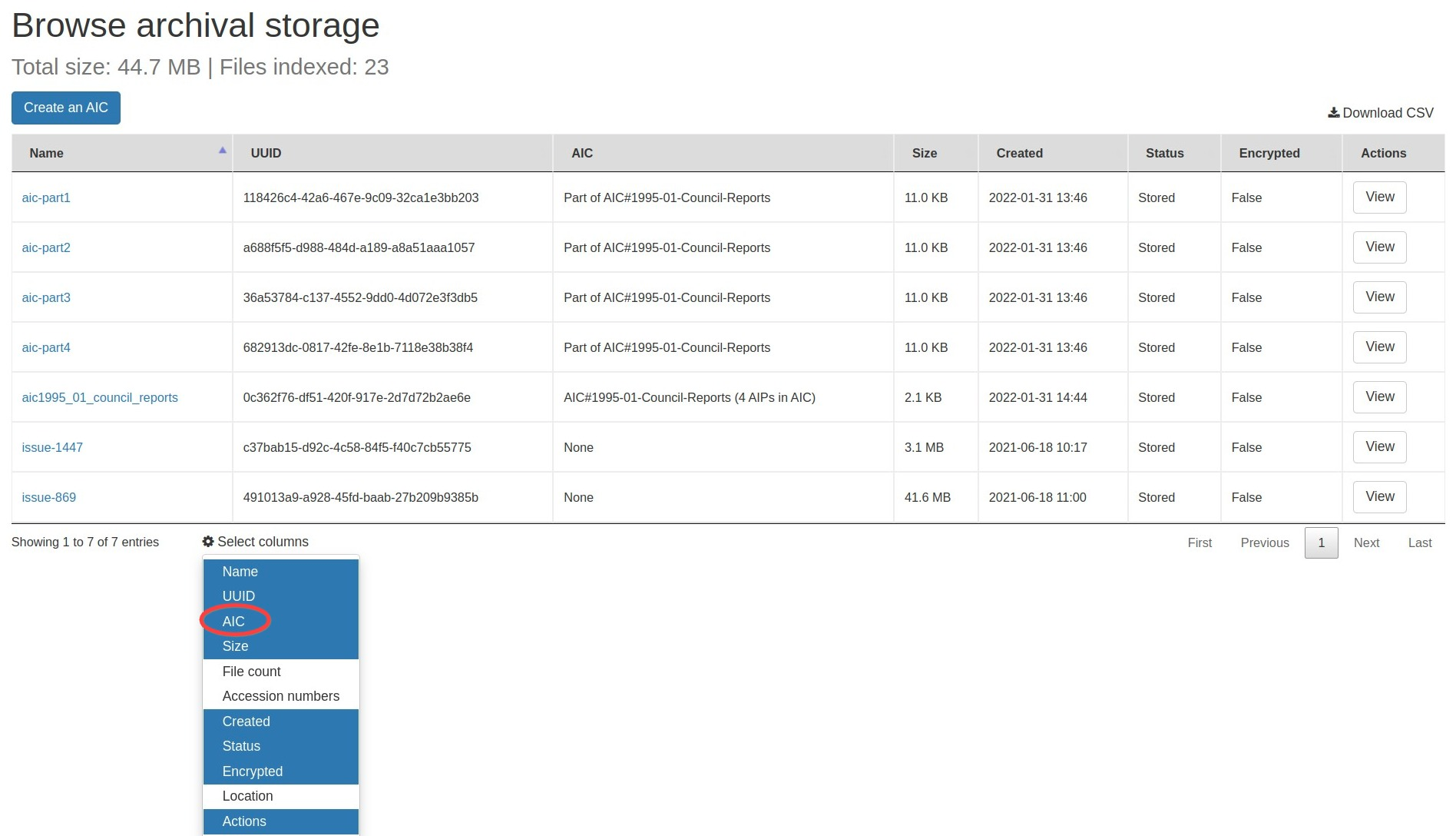Click the Select columns gear icon
Screen dimensions: 1456x836
pyautogui.click(x=208, y=542)
